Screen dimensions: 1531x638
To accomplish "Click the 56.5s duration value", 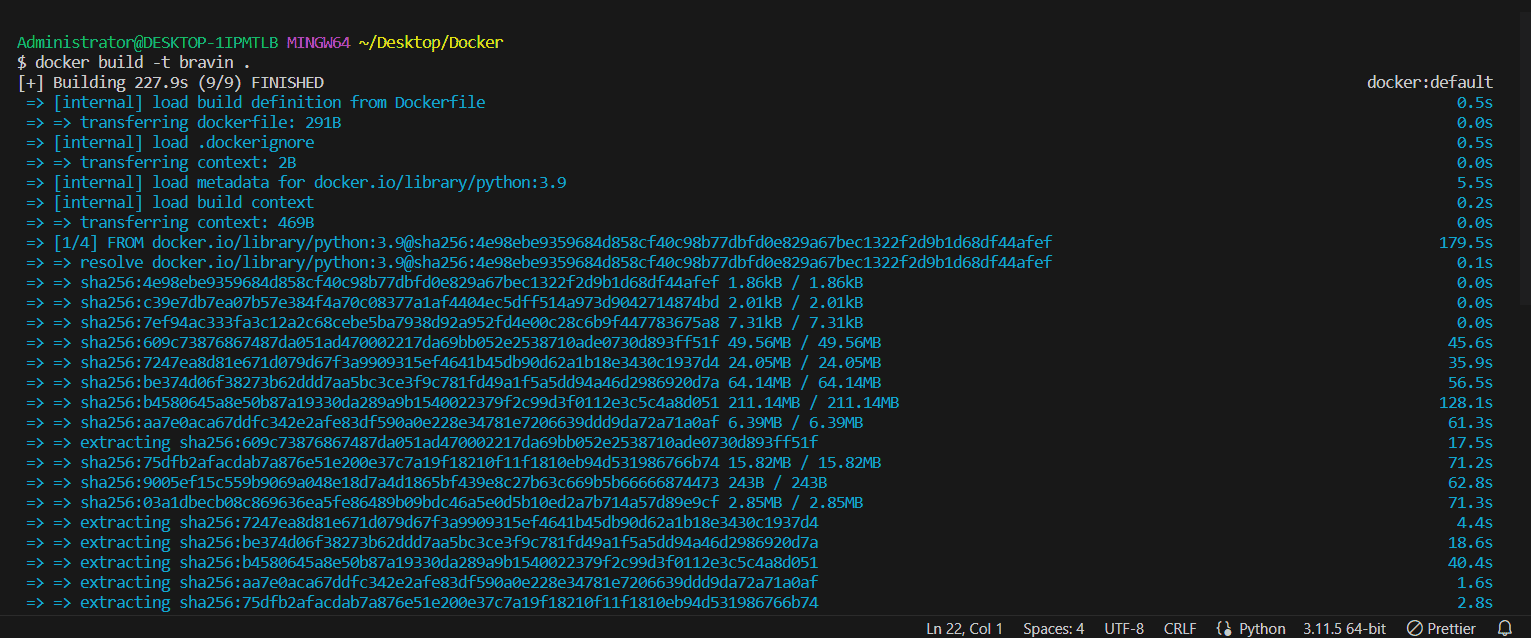I will [1470, 382].
